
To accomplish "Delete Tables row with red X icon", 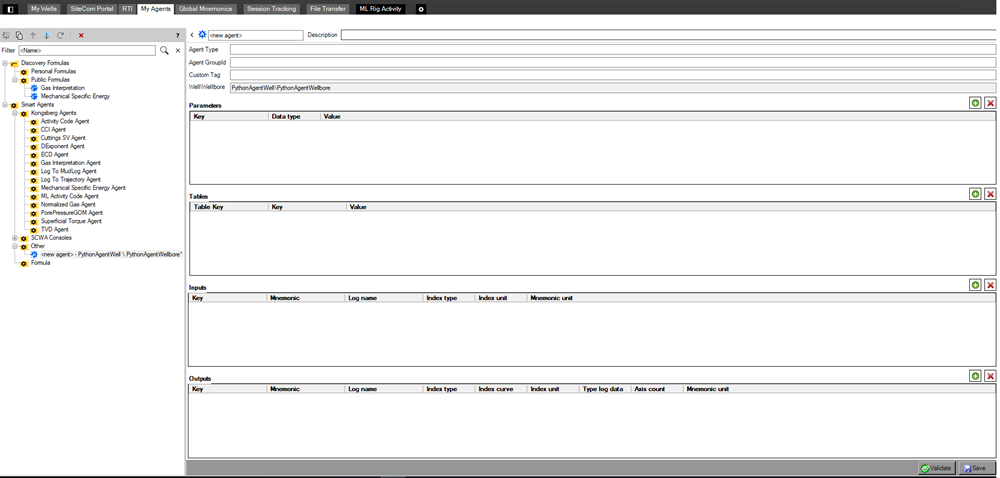I will tap(990, 194).
